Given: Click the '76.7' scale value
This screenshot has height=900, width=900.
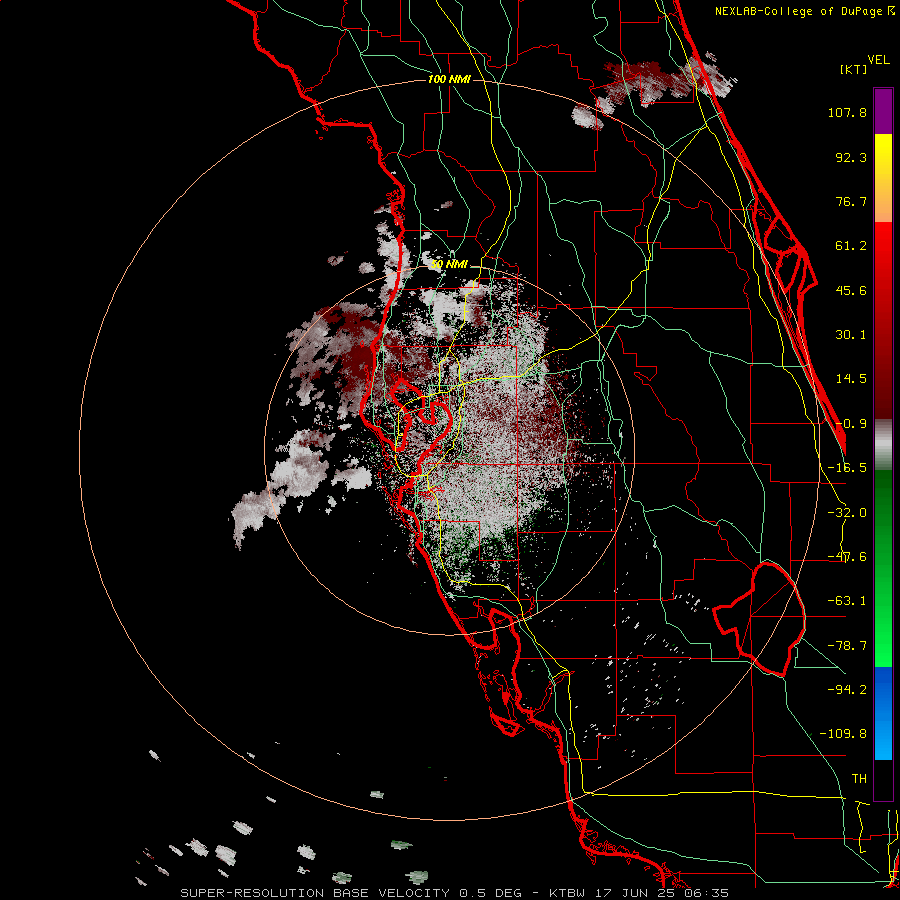Looking at the screenshot, I should pos(851,201).
